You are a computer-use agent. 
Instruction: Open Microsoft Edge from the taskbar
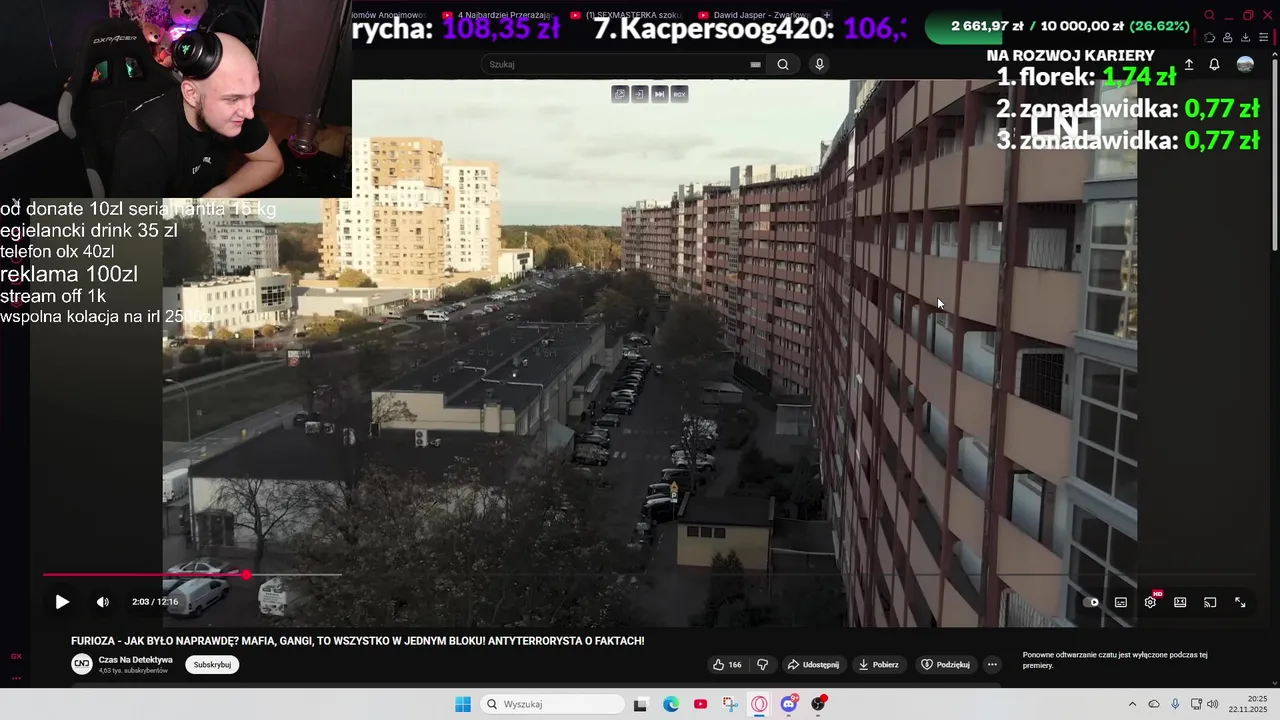point(671,704)
